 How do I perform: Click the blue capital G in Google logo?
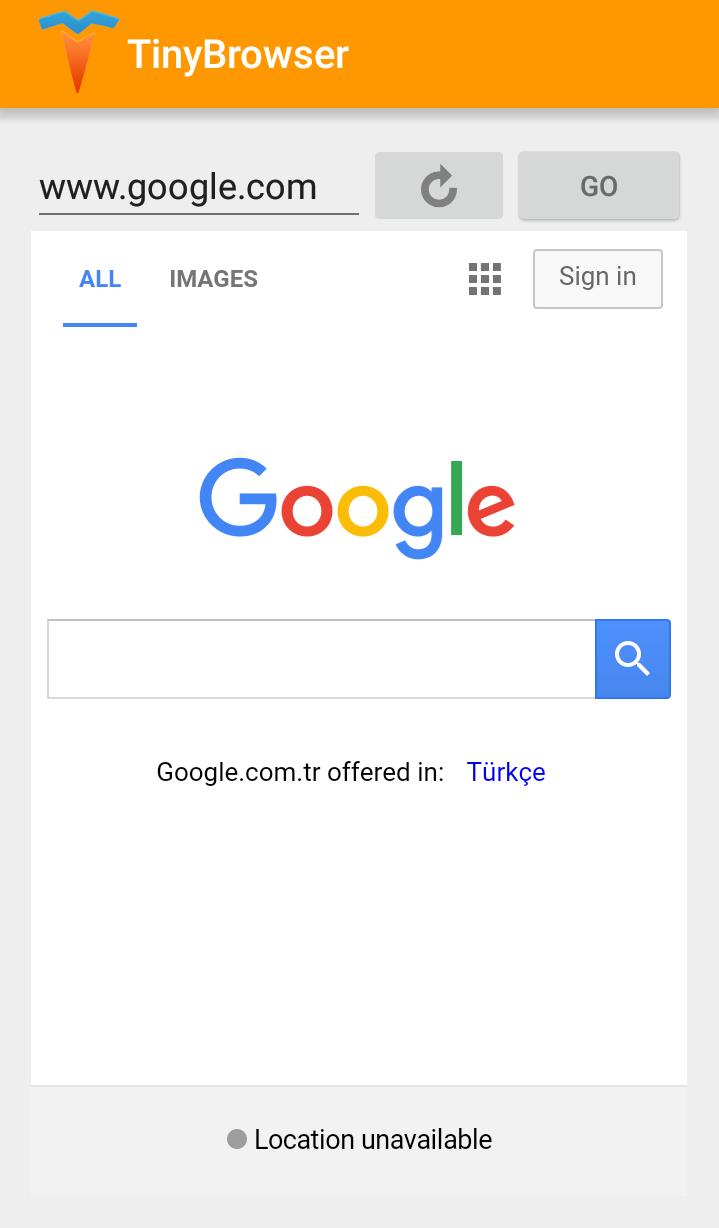coord(238,497)
